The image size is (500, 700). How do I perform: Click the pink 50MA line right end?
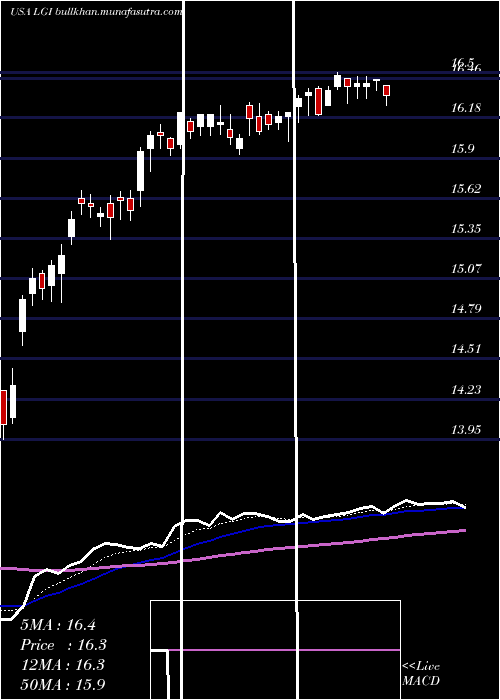click(464, 530)
